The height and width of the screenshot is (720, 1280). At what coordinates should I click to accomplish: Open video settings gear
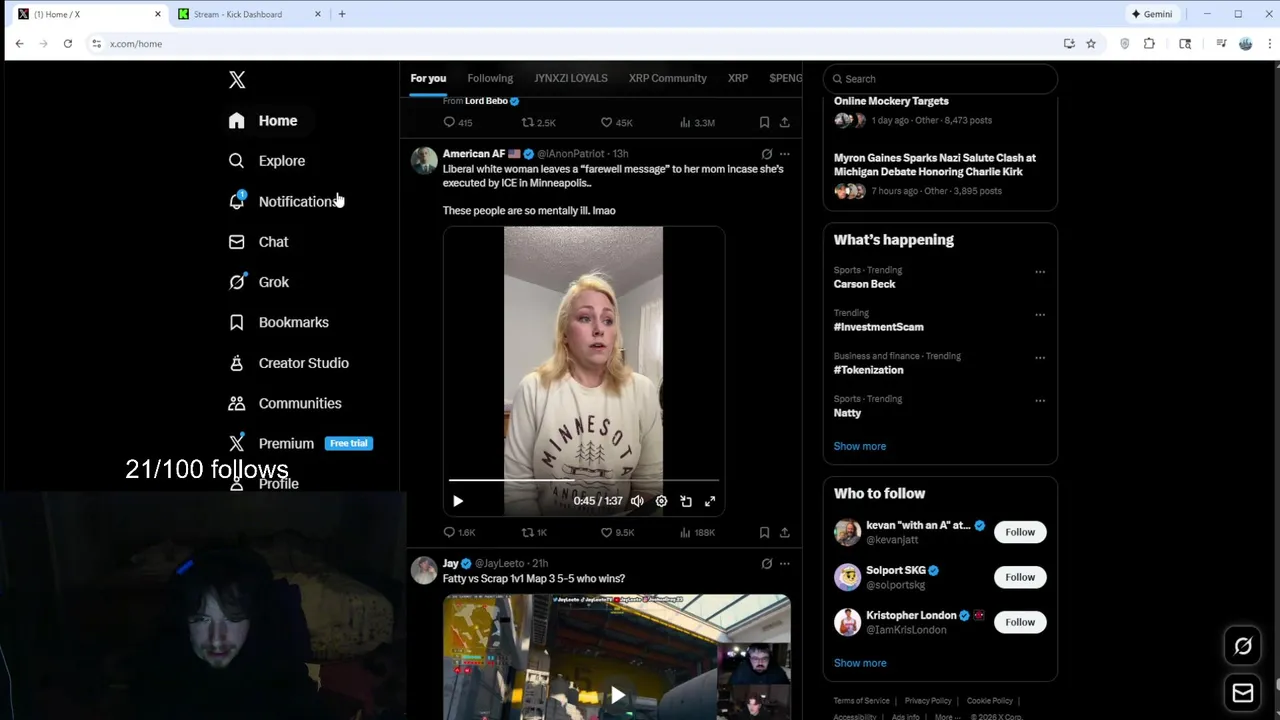pyautogui.click(x=661, y=501)
